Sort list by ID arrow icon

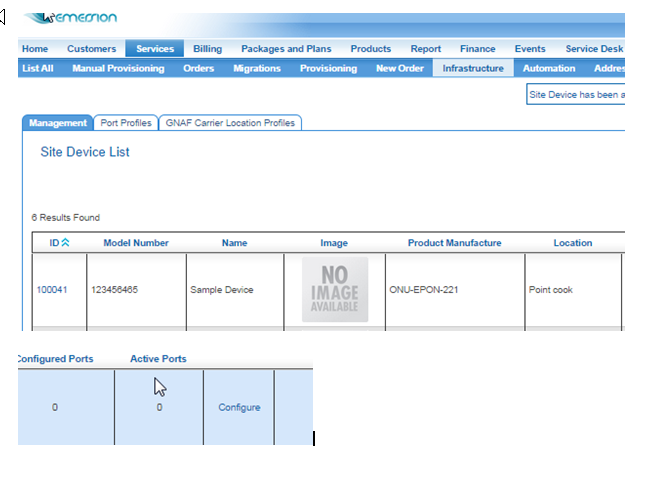click(x=65, y=243)
